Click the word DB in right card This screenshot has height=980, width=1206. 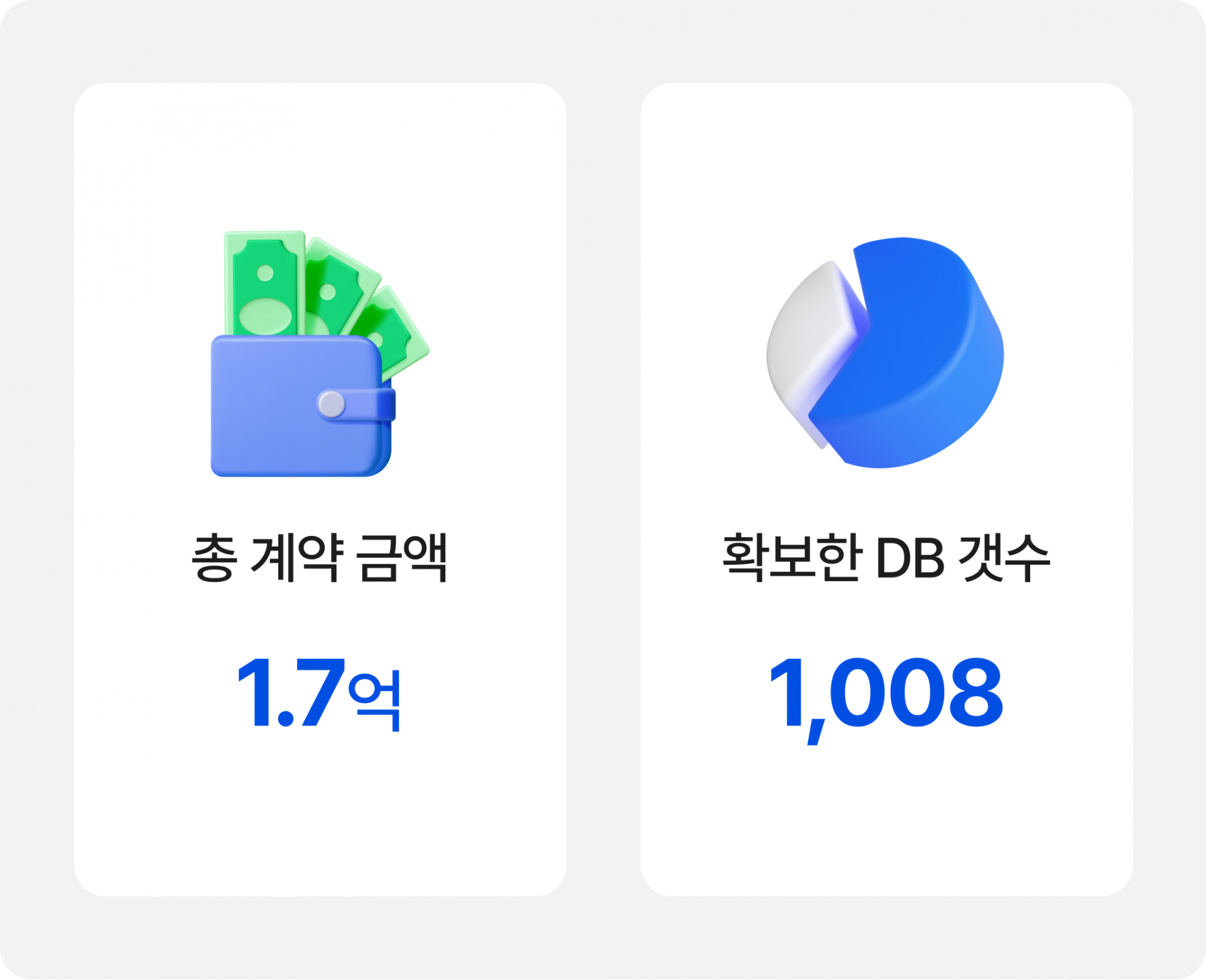[x=910, y=558]
